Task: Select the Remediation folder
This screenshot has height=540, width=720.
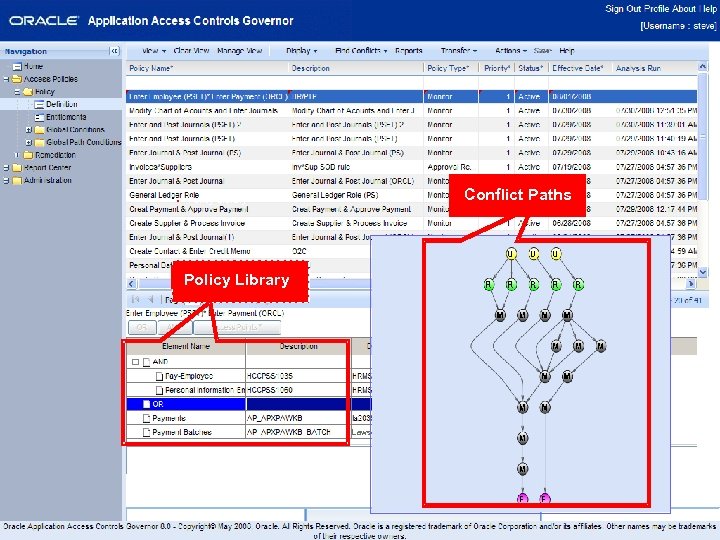Action: (55, 155)
